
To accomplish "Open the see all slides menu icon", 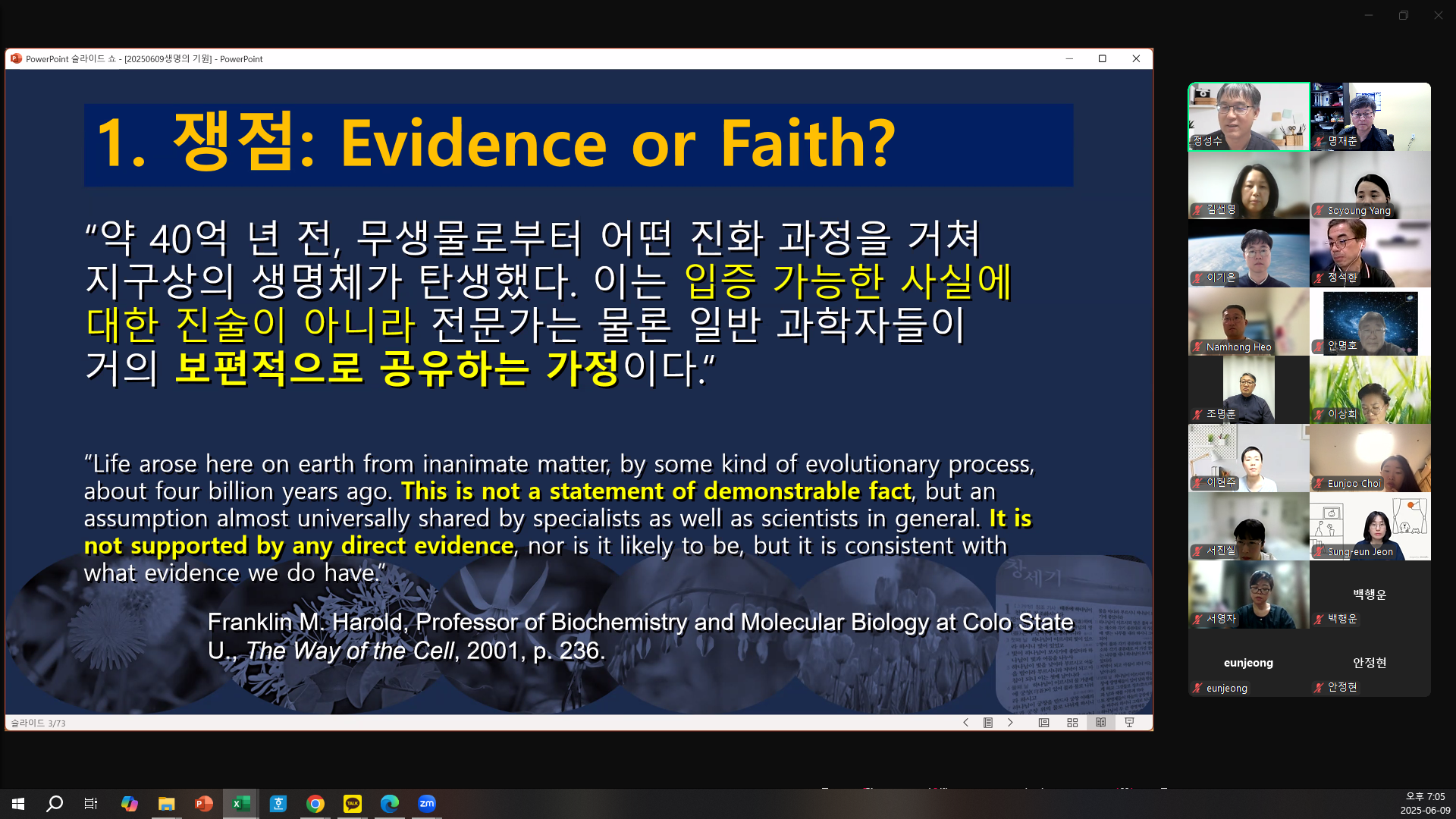I will pyautogui.click(x=988, y=723).
